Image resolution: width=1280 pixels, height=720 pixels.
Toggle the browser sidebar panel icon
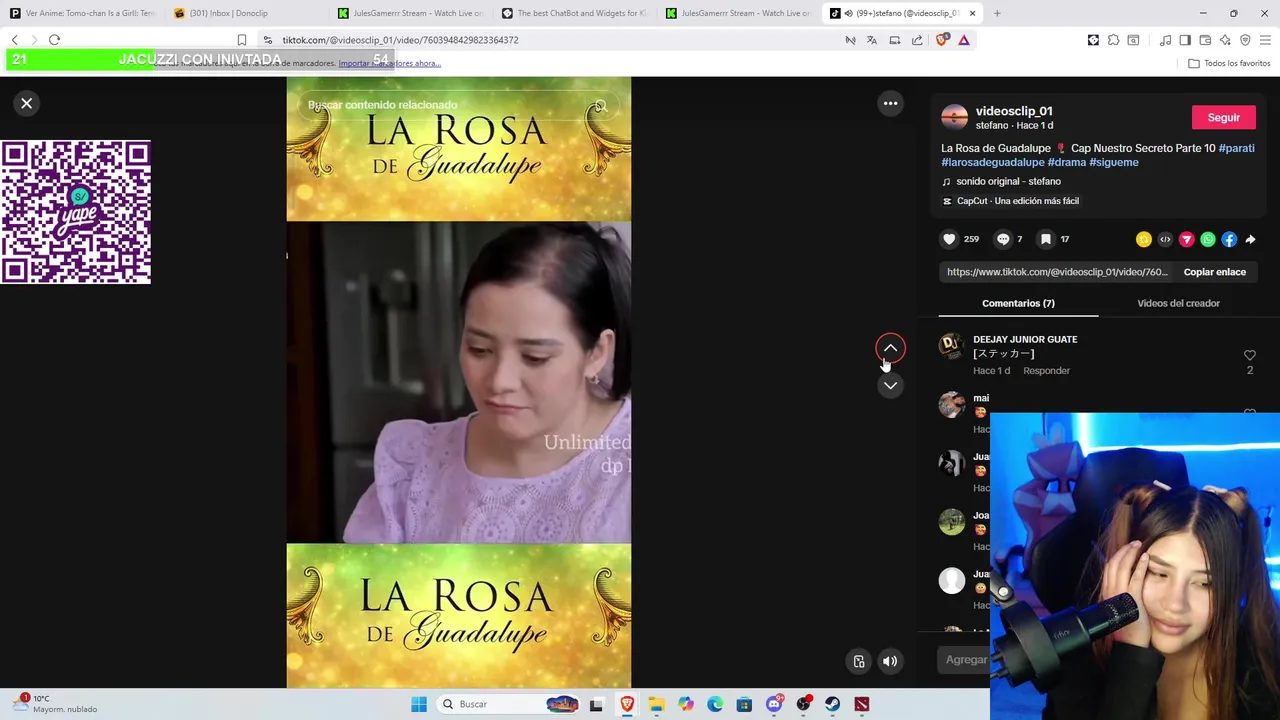(1185, 40)
